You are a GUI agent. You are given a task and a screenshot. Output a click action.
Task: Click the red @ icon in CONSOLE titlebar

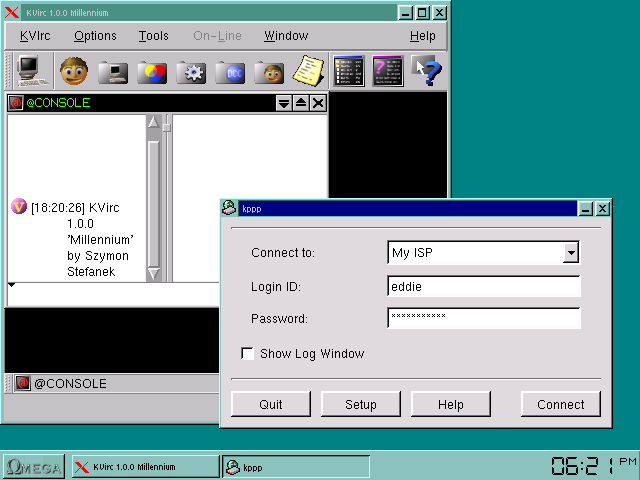point(16,102)
